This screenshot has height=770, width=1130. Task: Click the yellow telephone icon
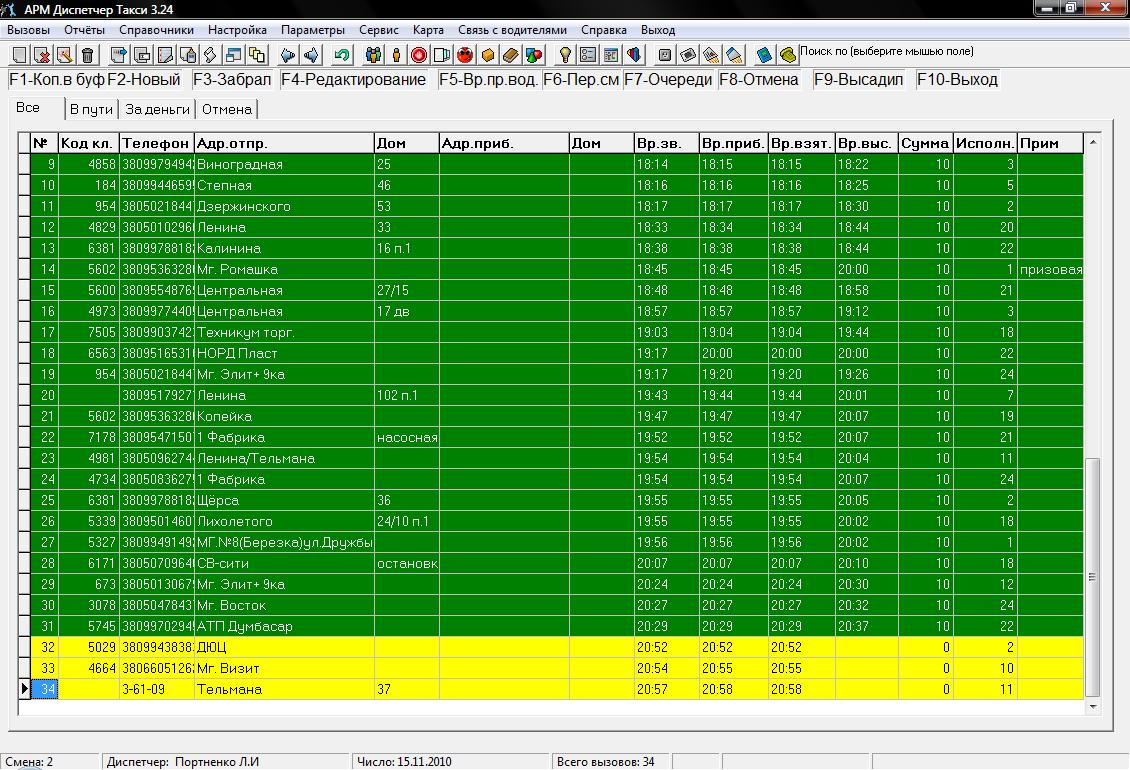787,55
